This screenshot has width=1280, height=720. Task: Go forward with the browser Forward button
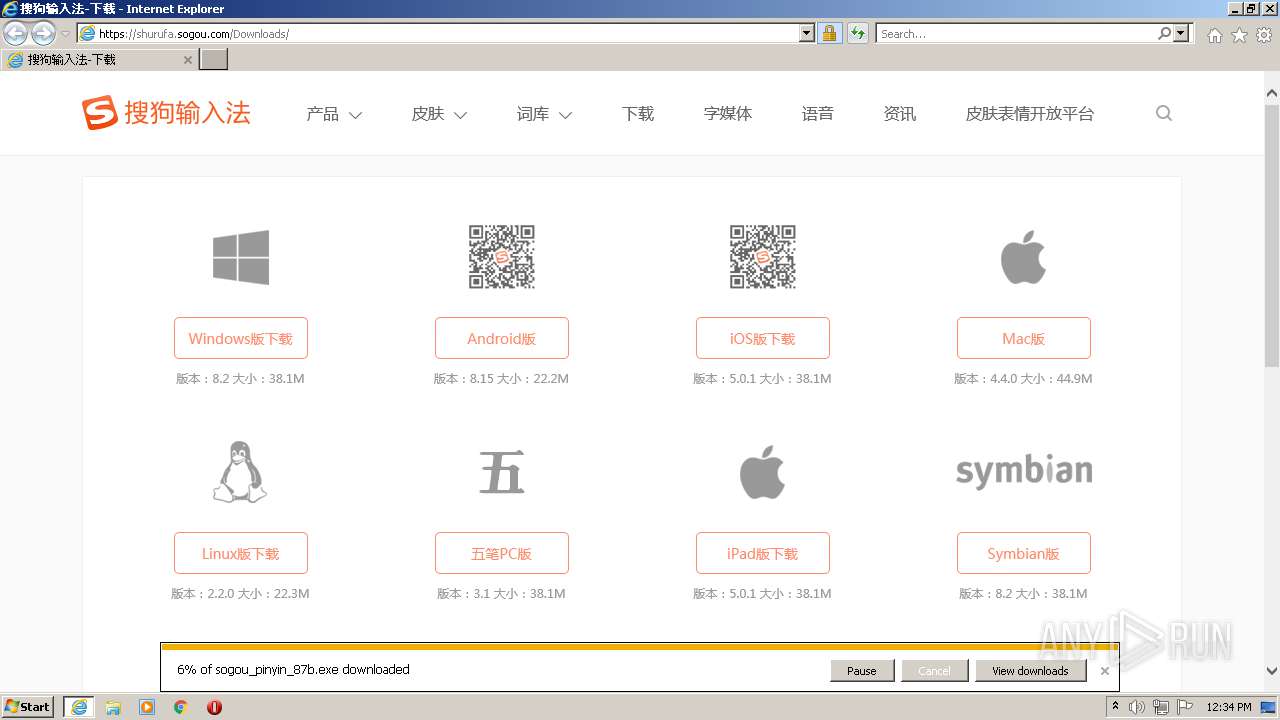coord(43,34)
